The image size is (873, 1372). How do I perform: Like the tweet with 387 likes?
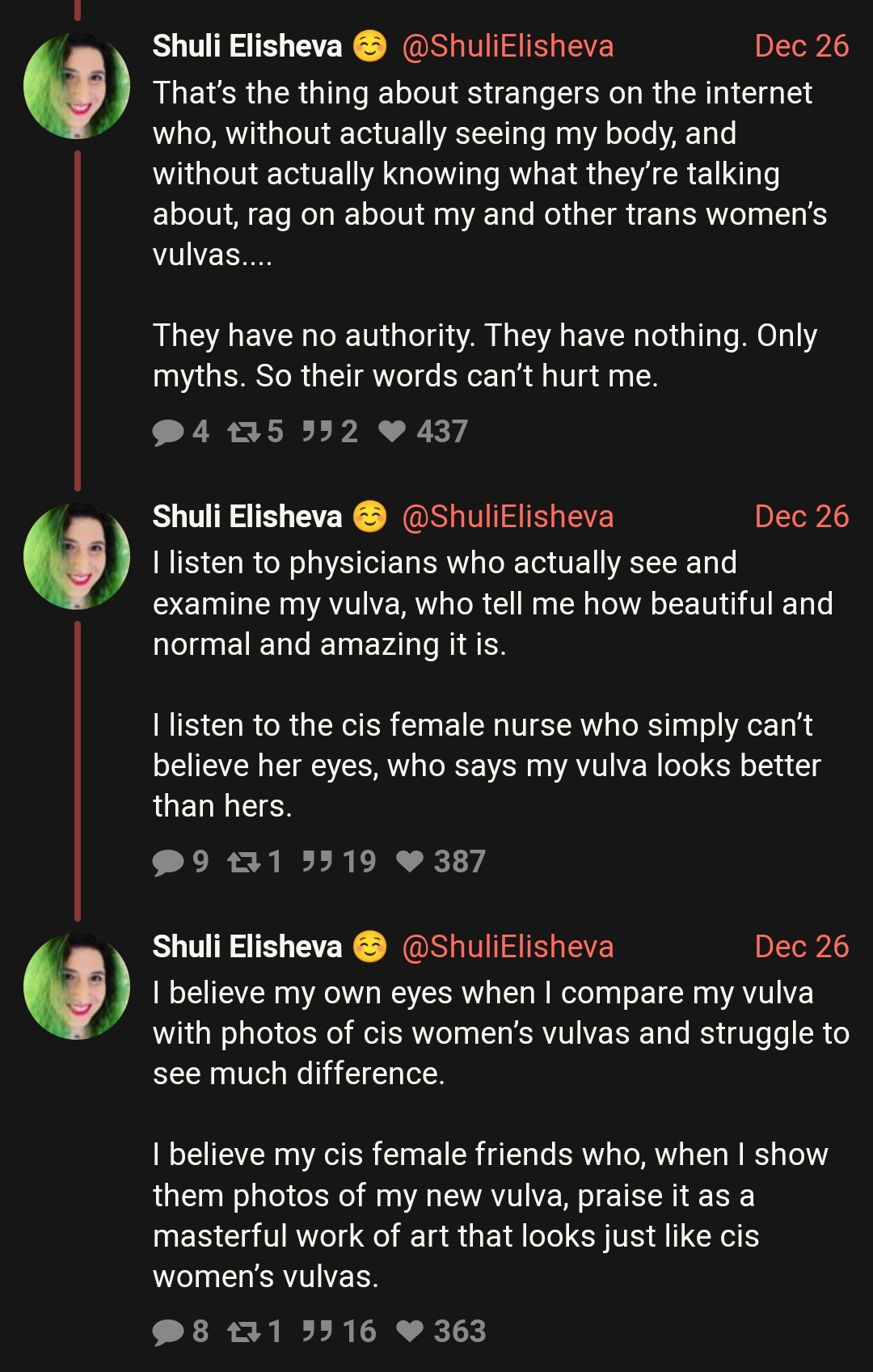tap(411, 863)
